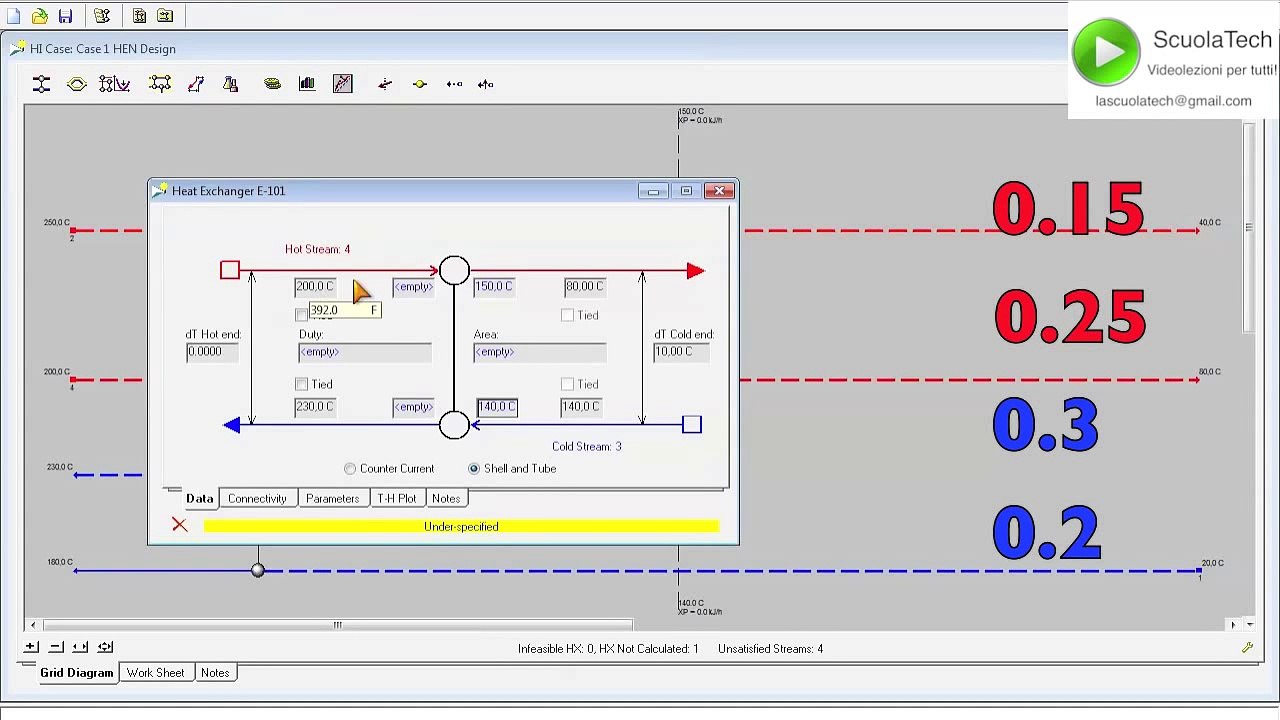Viewport: 1280px width, 720px height.
Task: Click the HI Case window title icon
Action: tap(18, 48)
